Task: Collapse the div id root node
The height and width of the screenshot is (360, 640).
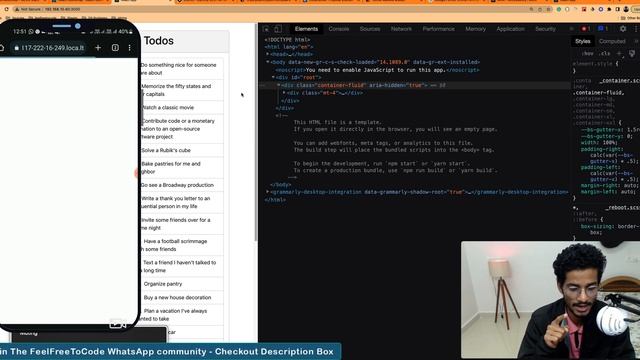Action: pos(273,78)
